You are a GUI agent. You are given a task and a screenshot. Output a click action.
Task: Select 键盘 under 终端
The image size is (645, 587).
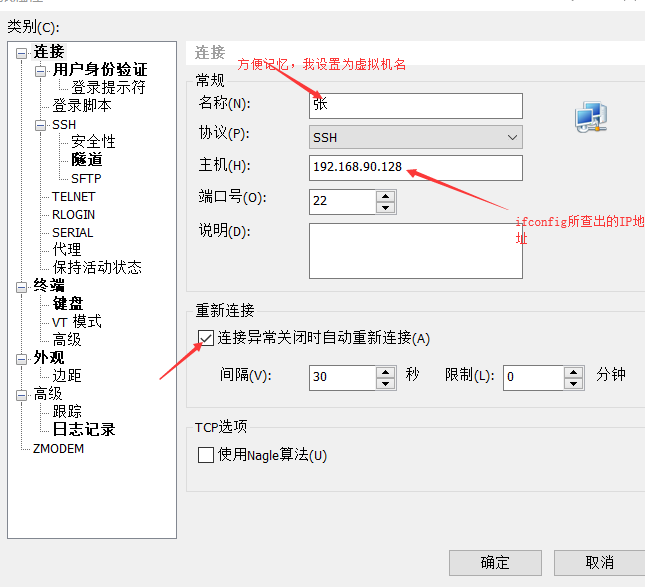(68, 304)
